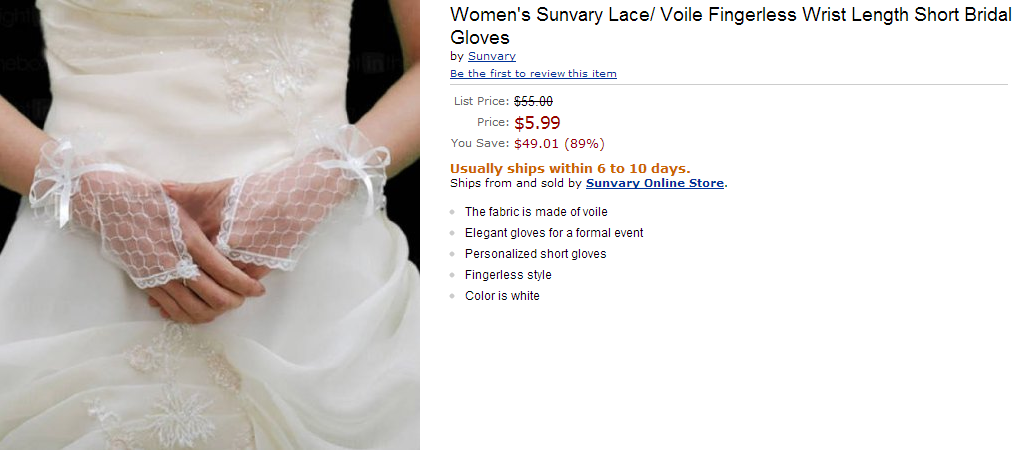Click the "Fingerless style" bullet point
Image resolution: width=1024 pixels, height=450 pixels.
click(x=508, y=275)
